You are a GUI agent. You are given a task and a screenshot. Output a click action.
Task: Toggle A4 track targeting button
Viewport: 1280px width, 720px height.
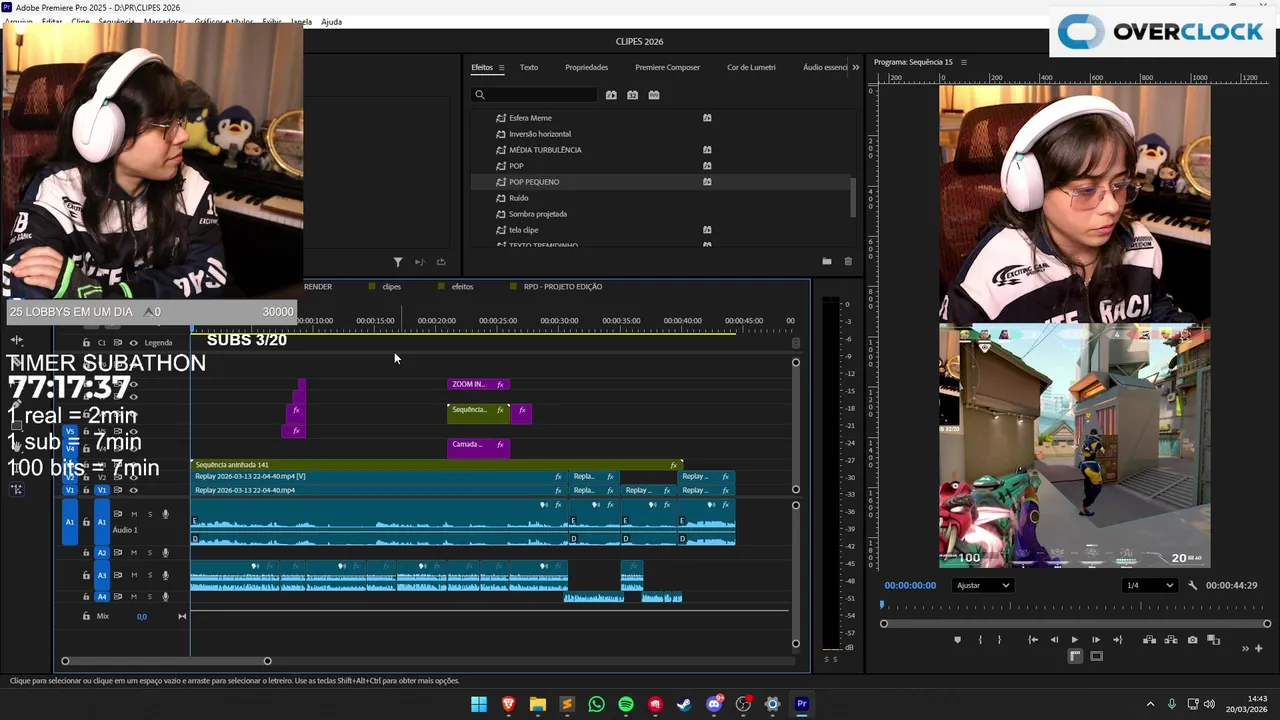[x=101, y=597]
